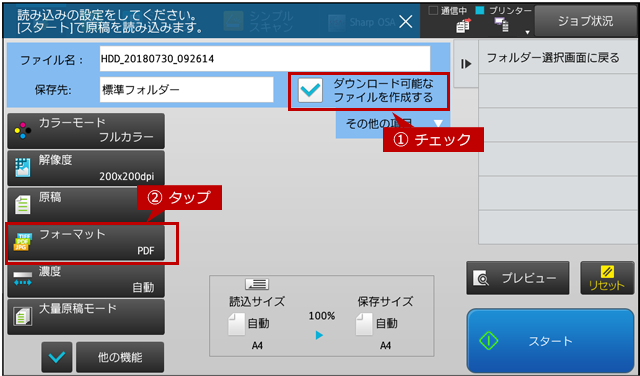Click the yellow Reset (リセット) button
640x376 pixels.
[x=607, y=278]
